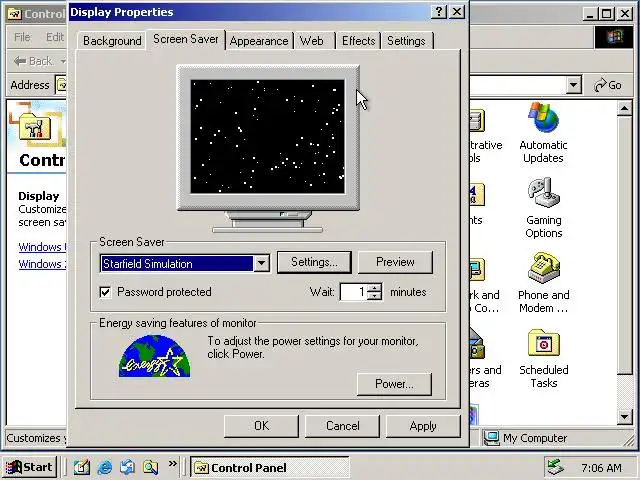Open Automatic Updates icon in Control Panel

pyautogui.click(x=543, y=133)
